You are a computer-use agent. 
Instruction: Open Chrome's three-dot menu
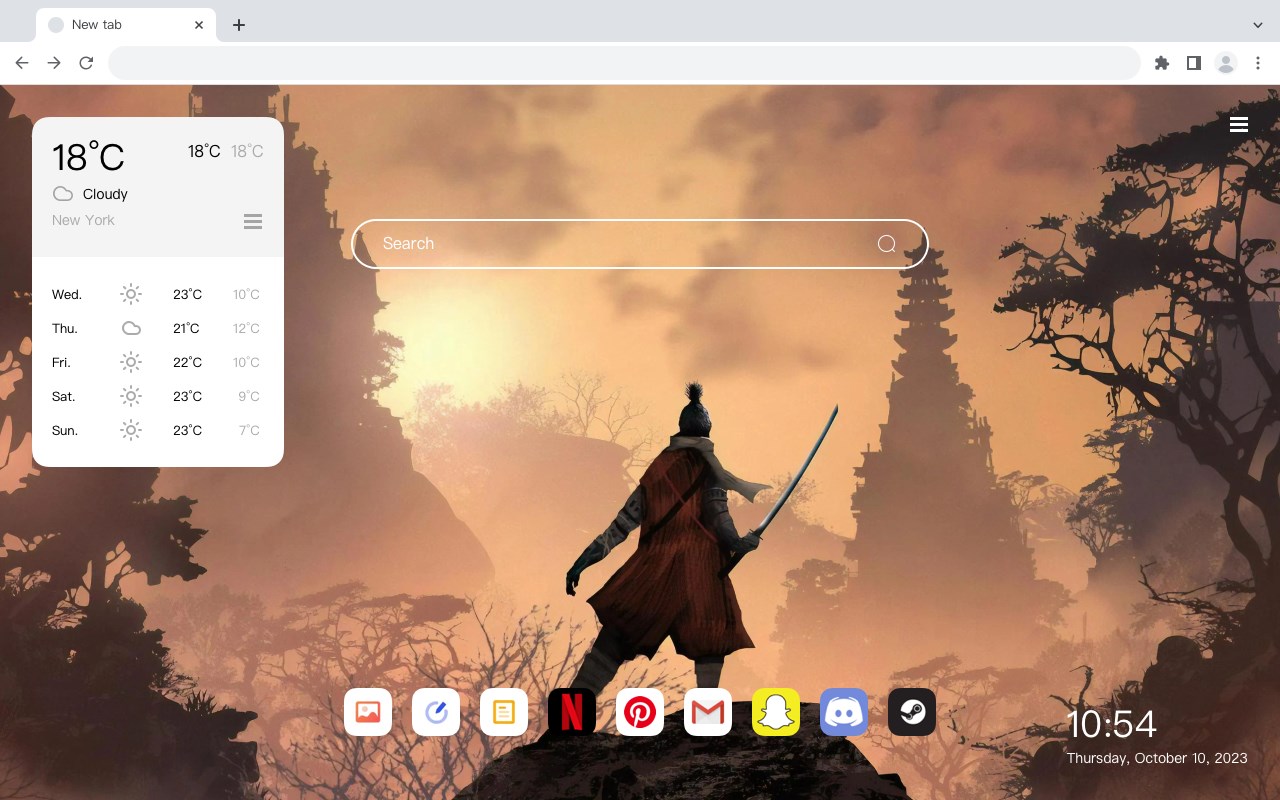click(1258, 63)
